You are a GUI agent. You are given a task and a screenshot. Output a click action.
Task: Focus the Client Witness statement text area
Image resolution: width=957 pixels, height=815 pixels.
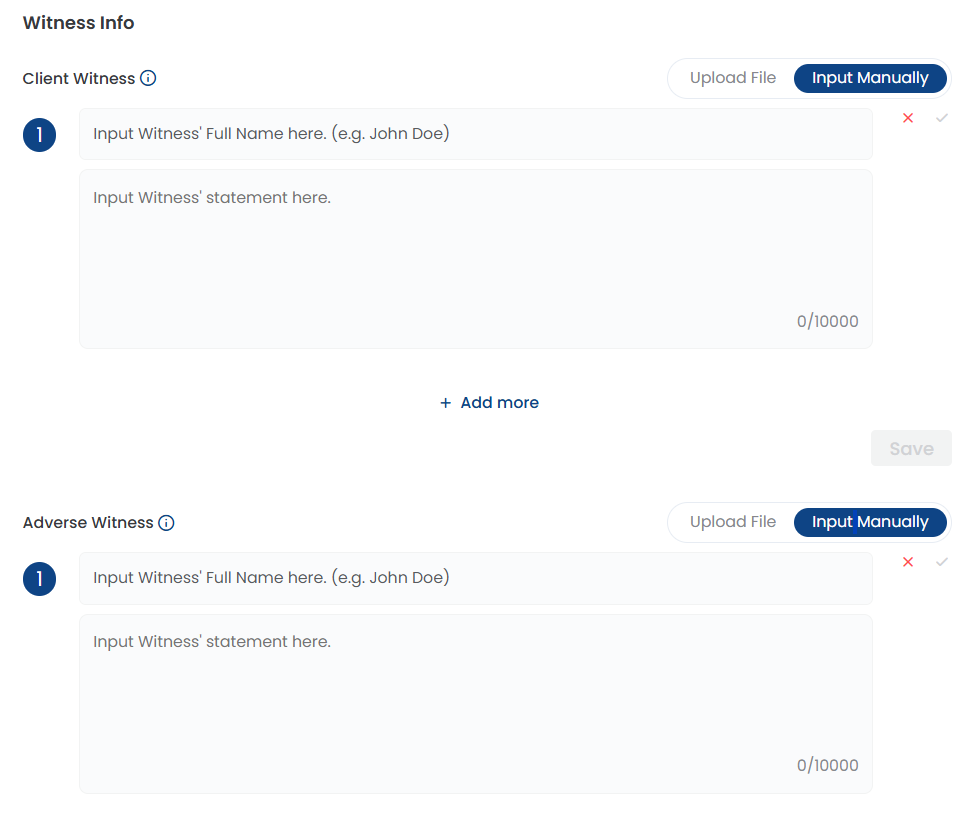click(x=475, y=259)
